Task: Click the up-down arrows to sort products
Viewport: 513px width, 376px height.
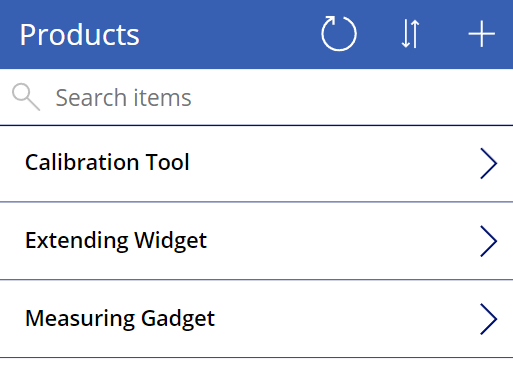Action: (x=410, y=34)
